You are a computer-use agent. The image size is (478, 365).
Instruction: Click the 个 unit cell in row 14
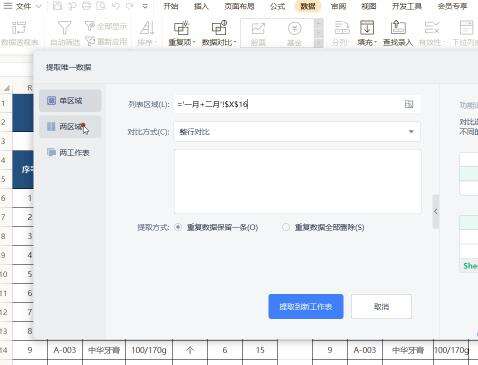coord(190,350)
